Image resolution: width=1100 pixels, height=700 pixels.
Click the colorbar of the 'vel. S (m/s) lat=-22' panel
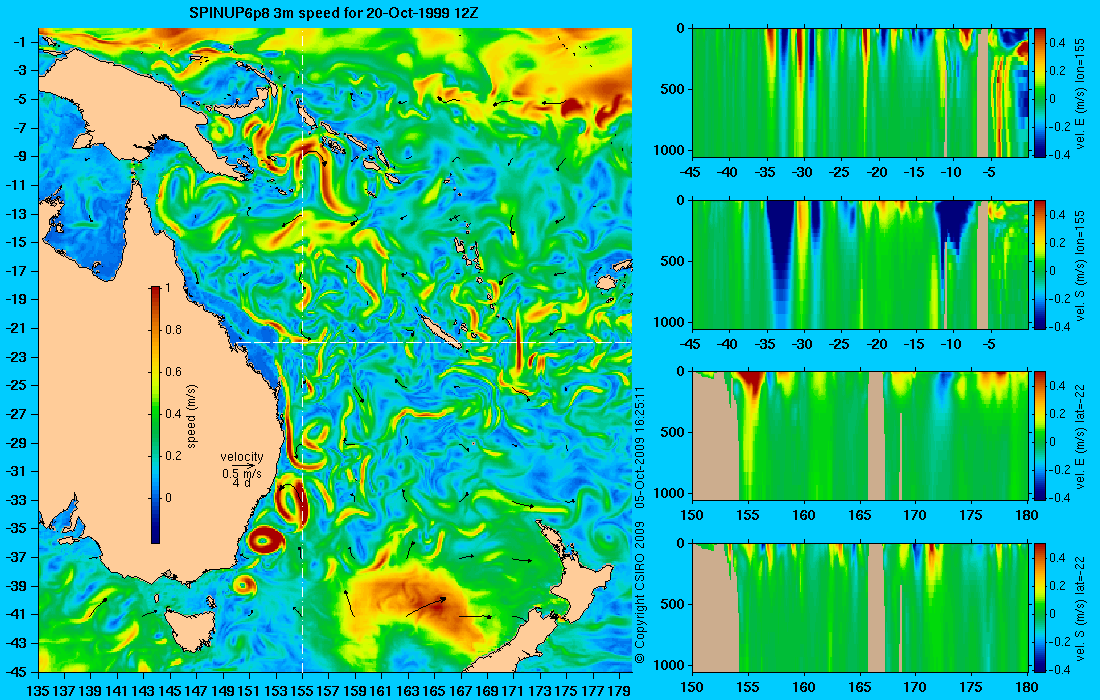point(1040,607)
